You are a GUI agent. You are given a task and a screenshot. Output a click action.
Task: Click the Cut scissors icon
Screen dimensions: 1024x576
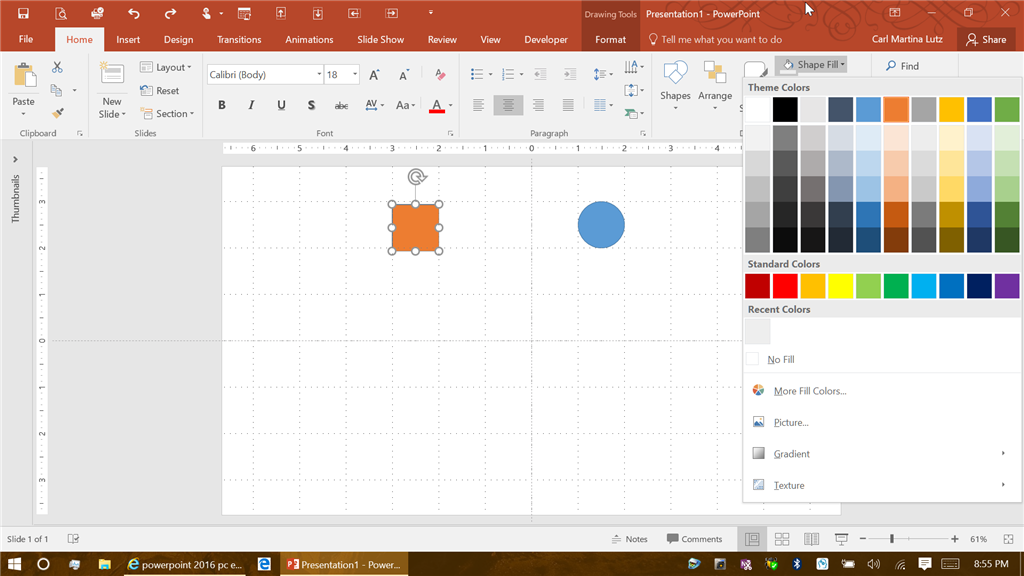(x=57, y=67)
